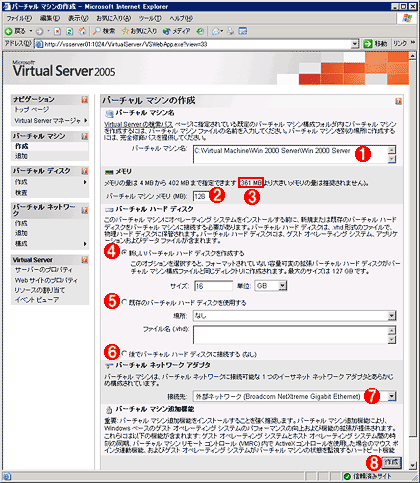Click the 作成 create button at bottom
Viewport: 420px width, 483px height.
[391, 462]
